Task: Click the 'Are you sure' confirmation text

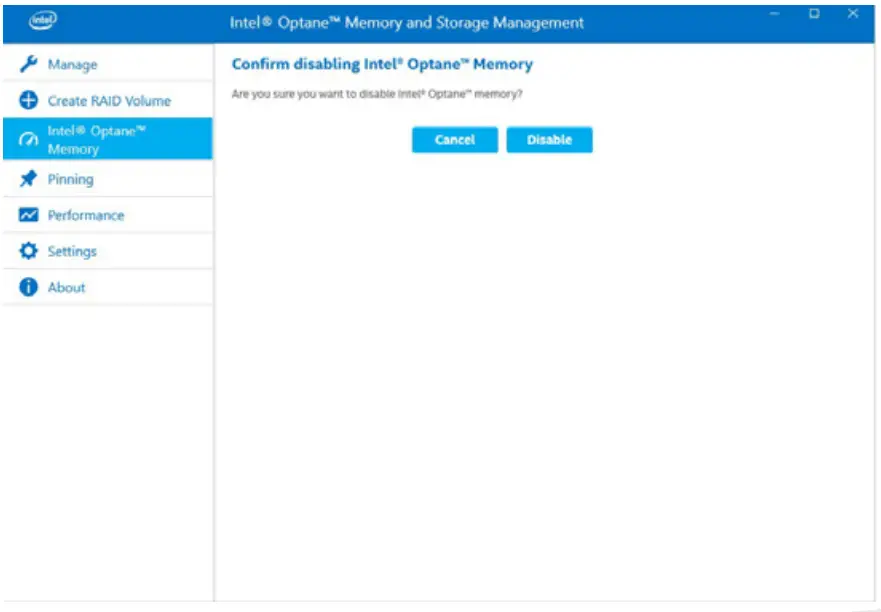Action: click(x=377, y=94)
